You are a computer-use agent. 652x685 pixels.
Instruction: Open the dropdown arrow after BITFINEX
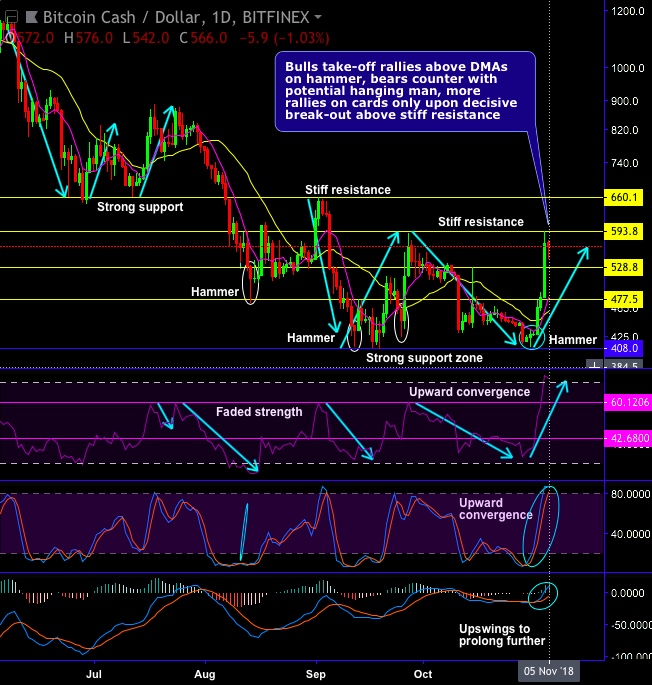(x=318, y=17)
